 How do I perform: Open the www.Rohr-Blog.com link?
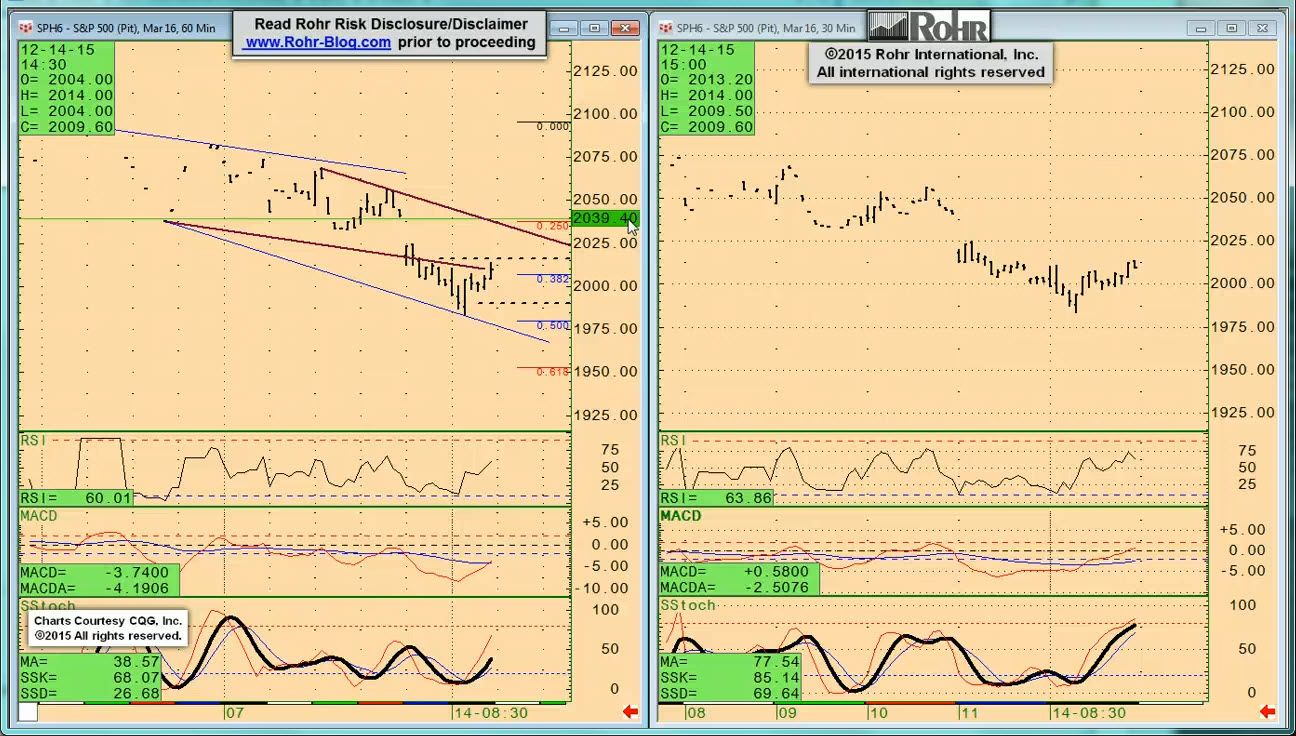[317, 42]
